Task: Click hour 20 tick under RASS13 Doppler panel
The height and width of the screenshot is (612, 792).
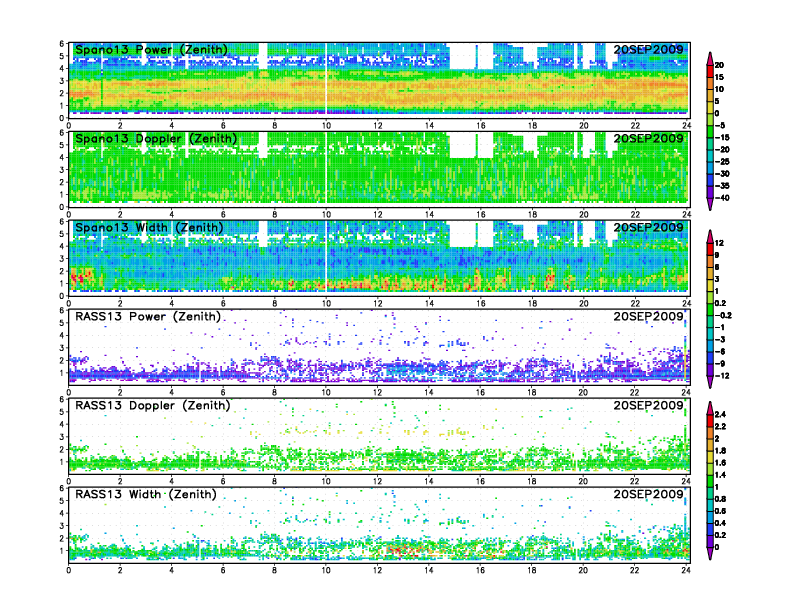Action: pos(583,481)
